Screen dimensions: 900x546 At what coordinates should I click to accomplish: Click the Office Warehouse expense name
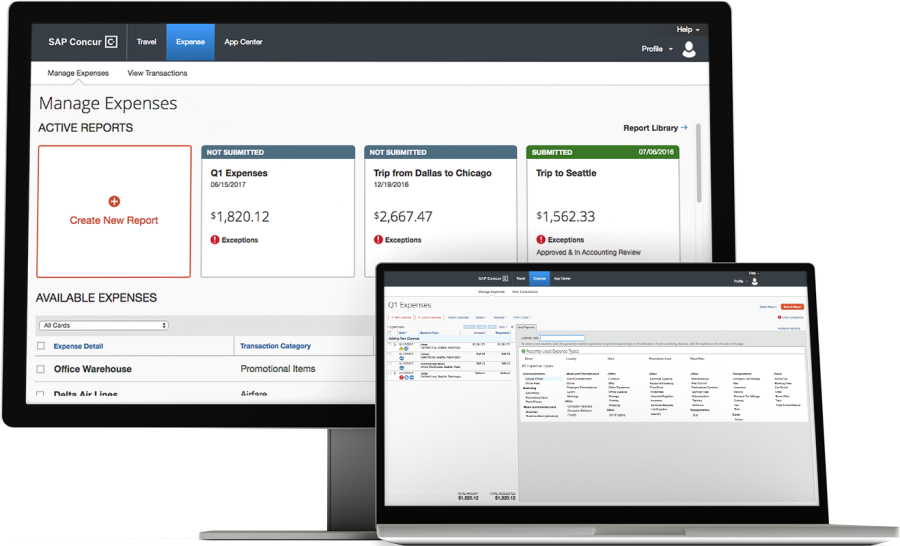click(x=92, y=369)
